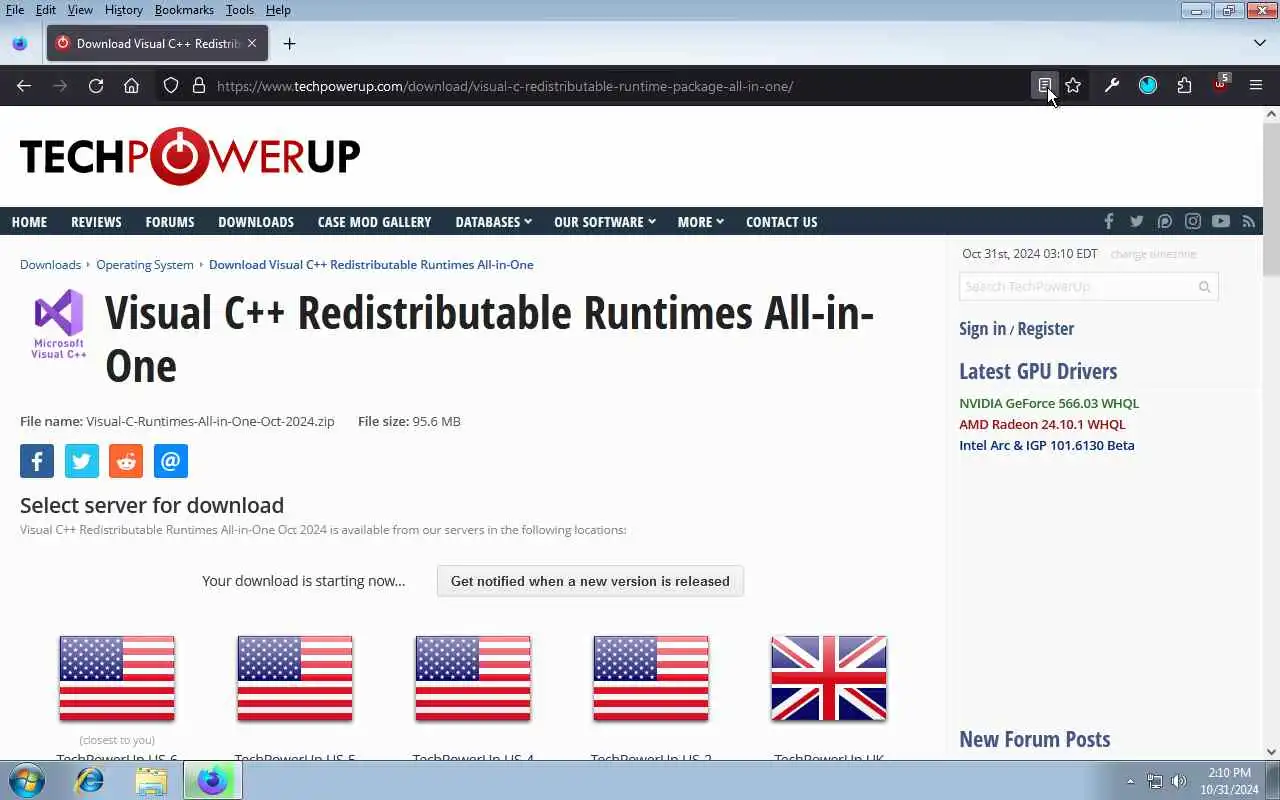Open the File menu
The height and width of the screenshot is (800, 1280).
point(15,10)
